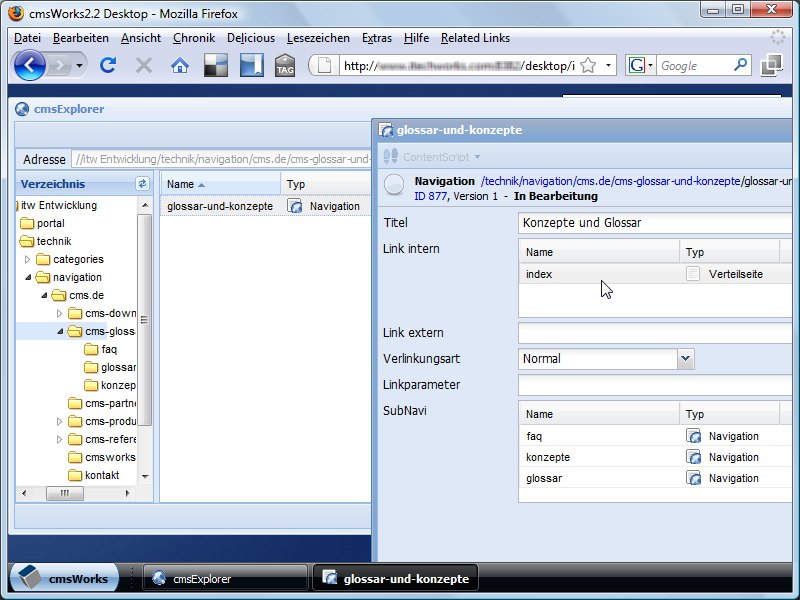
Task: Expand the cms-produ folder
Action: (60, 421)
